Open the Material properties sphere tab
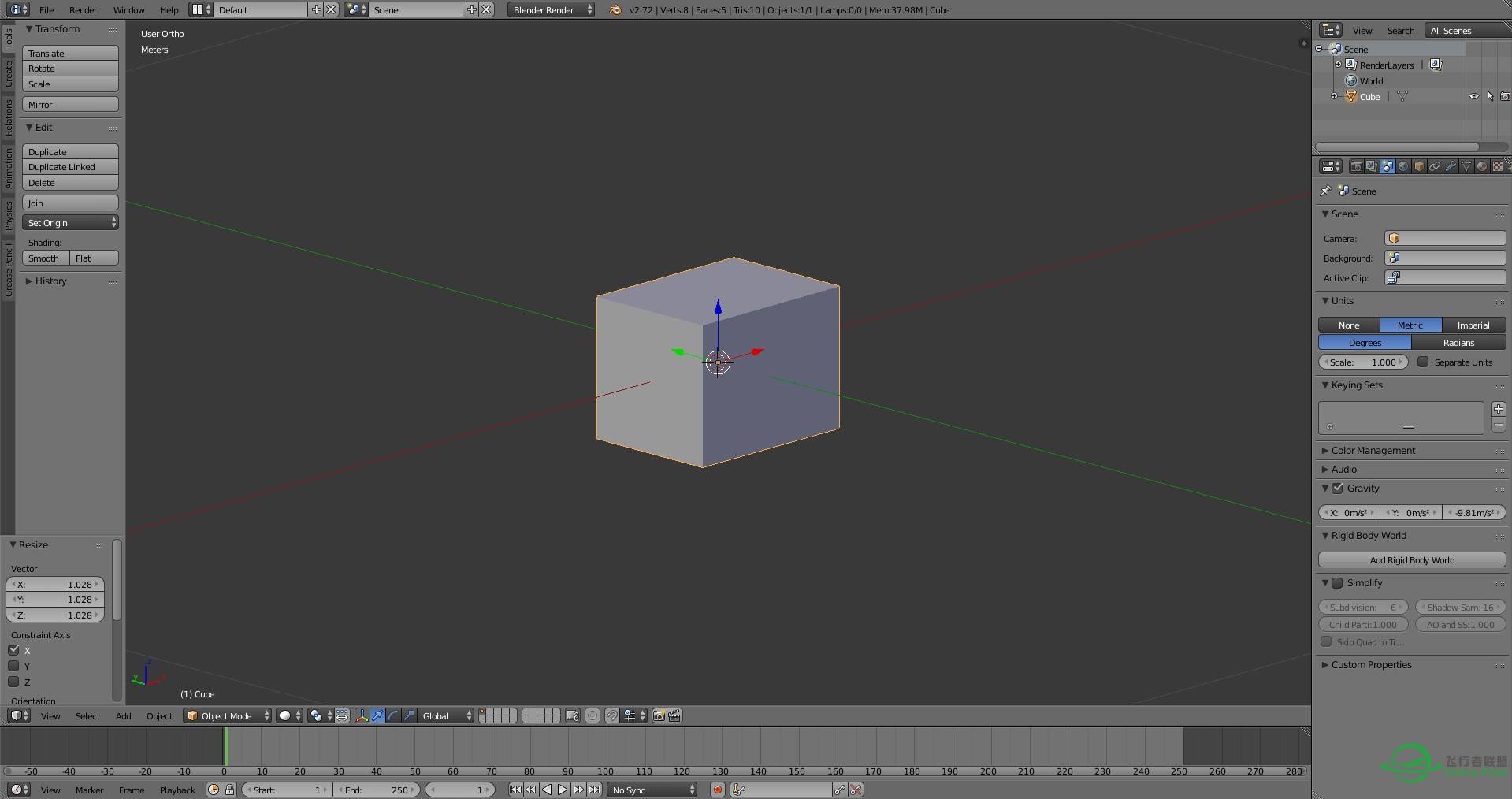Image resolution: width=1512 pixels, height=799 pixels. point(1482,166)
